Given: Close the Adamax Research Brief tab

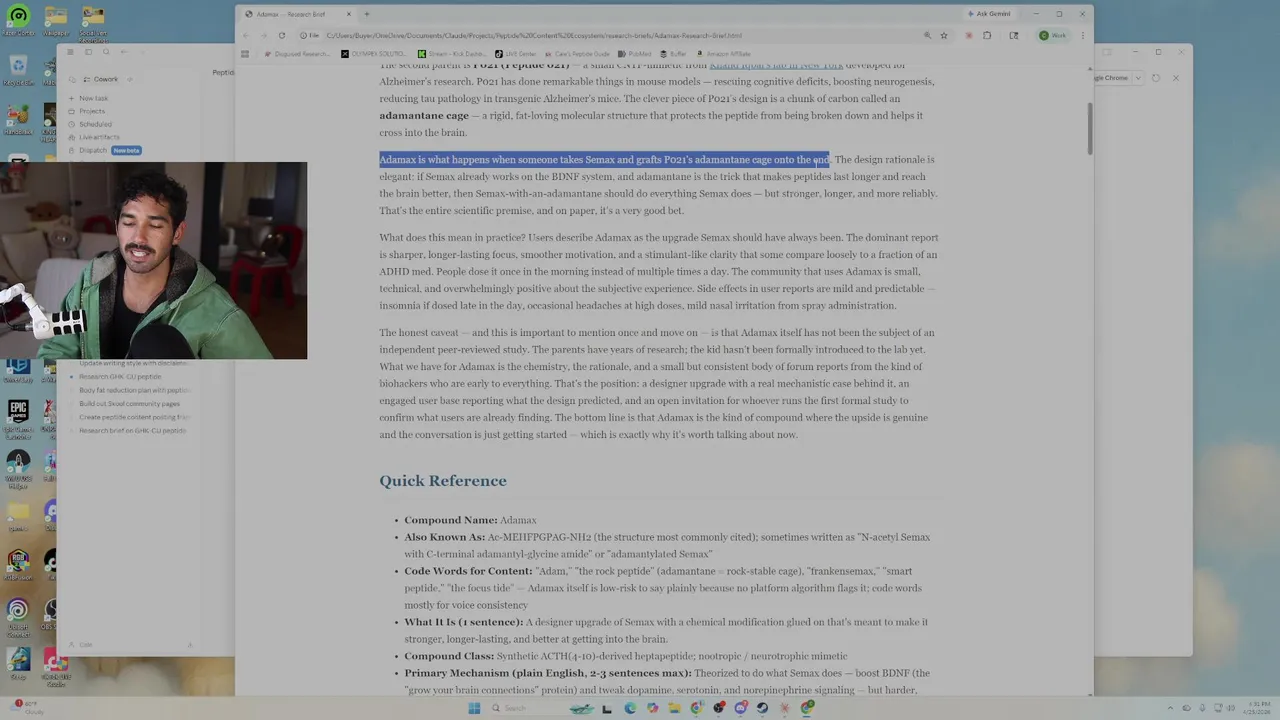Looking at the screenshot, I should click(x=348, y=14).
